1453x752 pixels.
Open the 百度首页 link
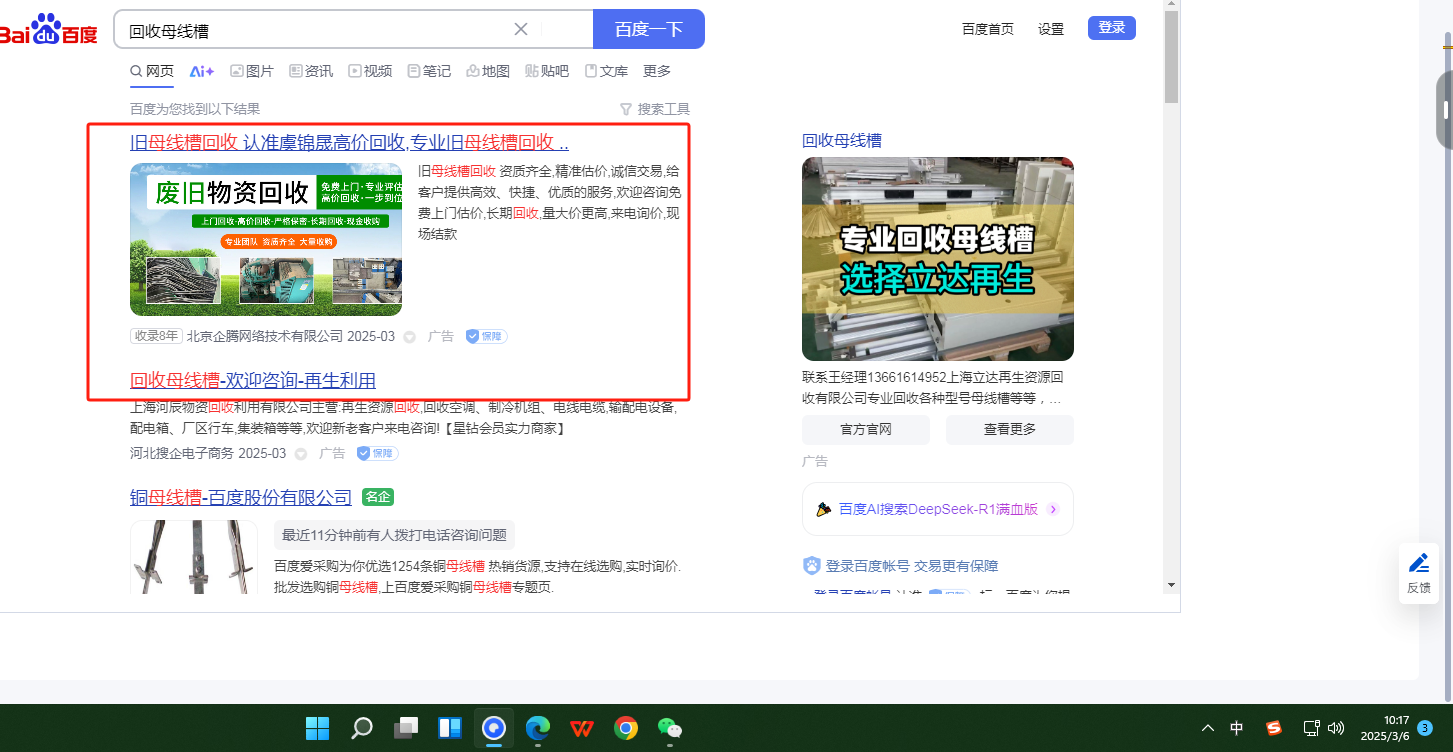pyautogui.click(x=988, y=29)
